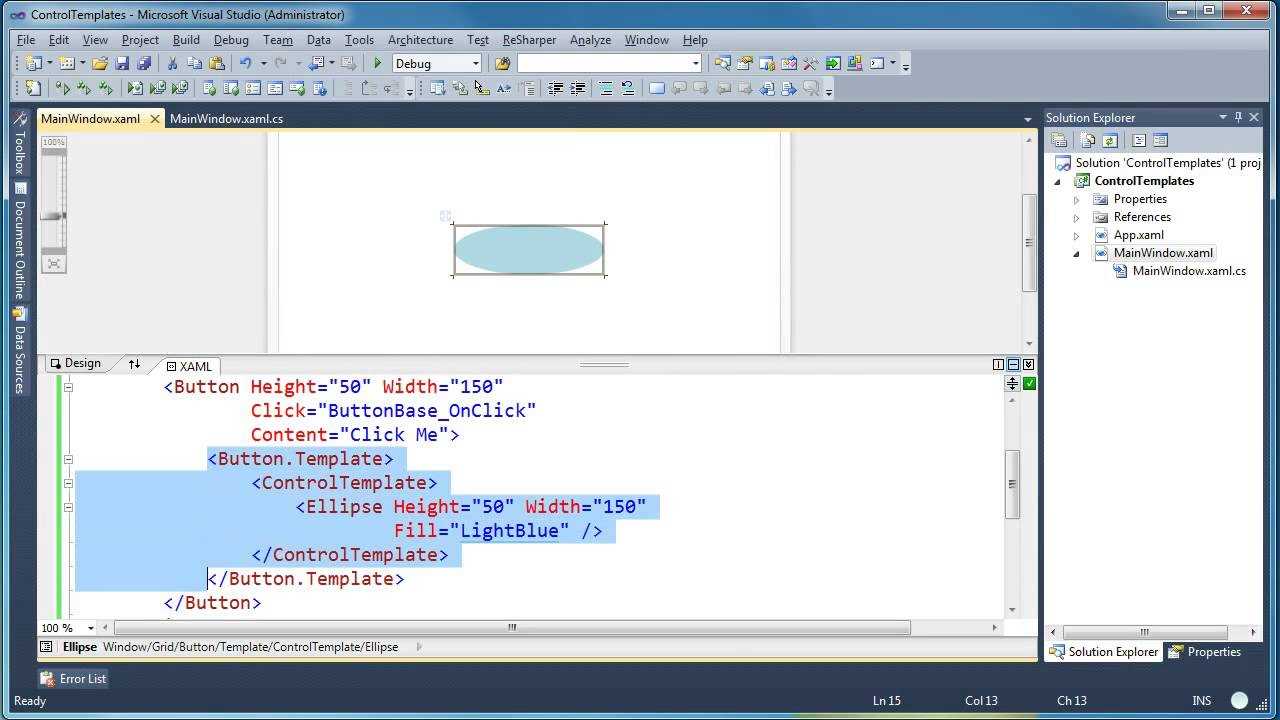1280x720 pixels.
Task: Click the XAML editor vertical scrollbar
Action: point(1013,485)
